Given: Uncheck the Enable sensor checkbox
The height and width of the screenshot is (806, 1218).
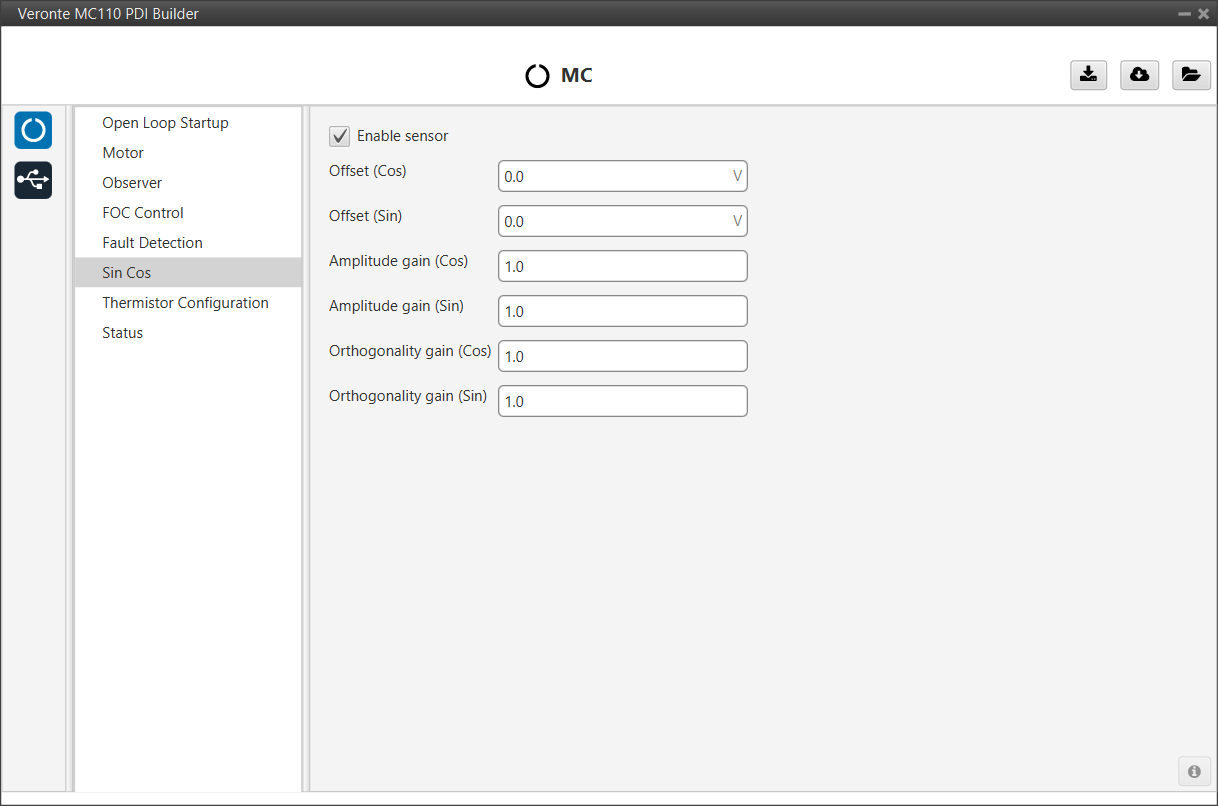Looking at the screenshot, I should pyautogui.click(x=340, y=136).
